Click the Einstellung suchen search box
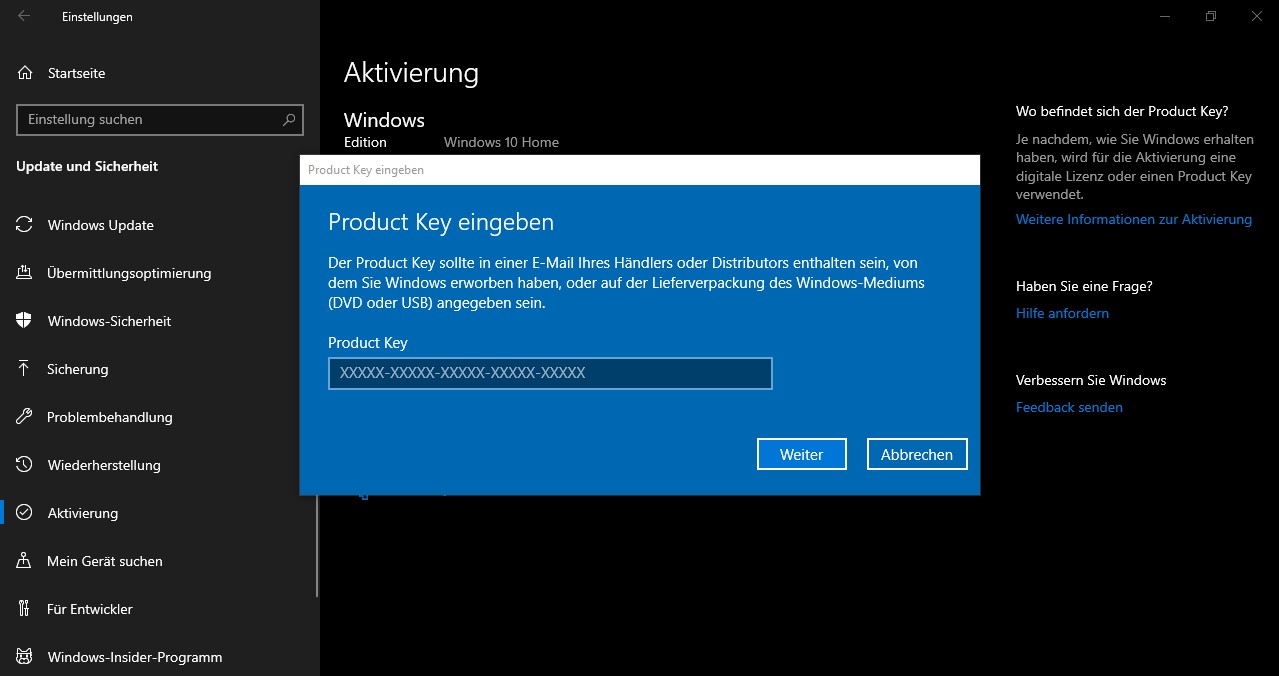The height and width of the screenshot is (676, 1279). pyautogui.click(x=148, y=120)
